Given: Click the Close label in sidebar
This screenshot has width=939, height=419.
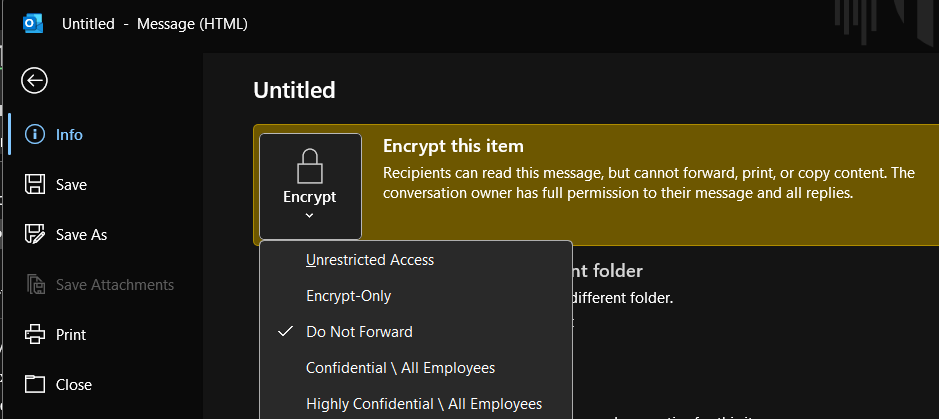Looking at the screenshot, I should pos(74,384).
